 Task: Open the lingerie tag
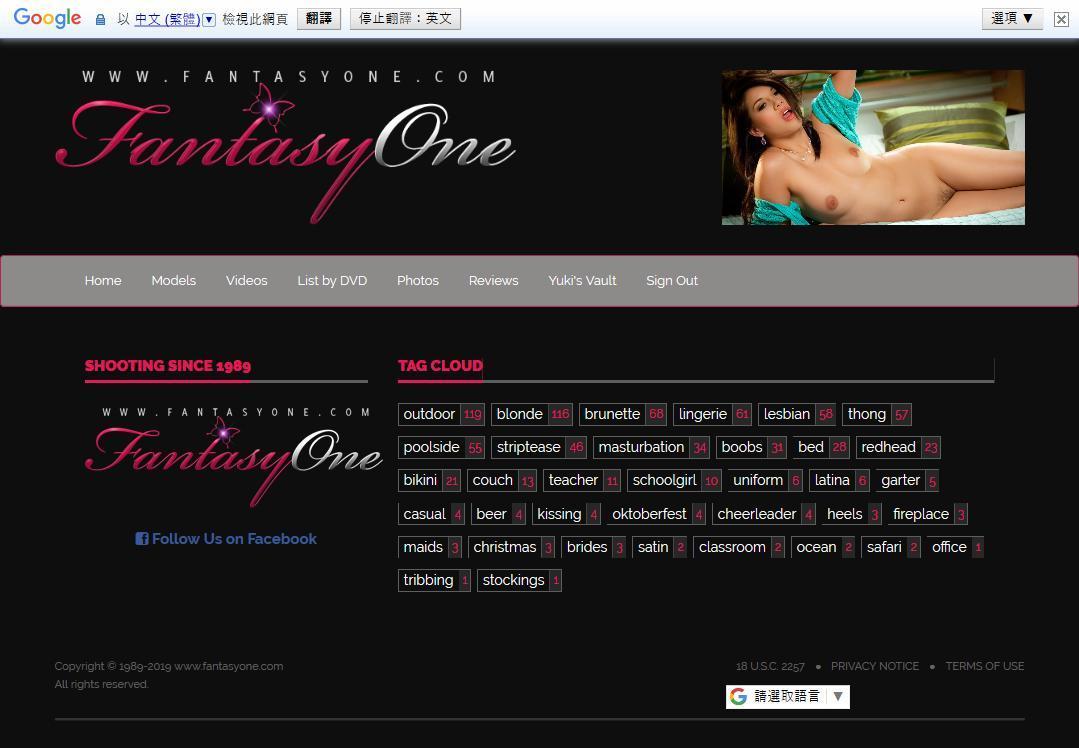click(x=712, y=414)
